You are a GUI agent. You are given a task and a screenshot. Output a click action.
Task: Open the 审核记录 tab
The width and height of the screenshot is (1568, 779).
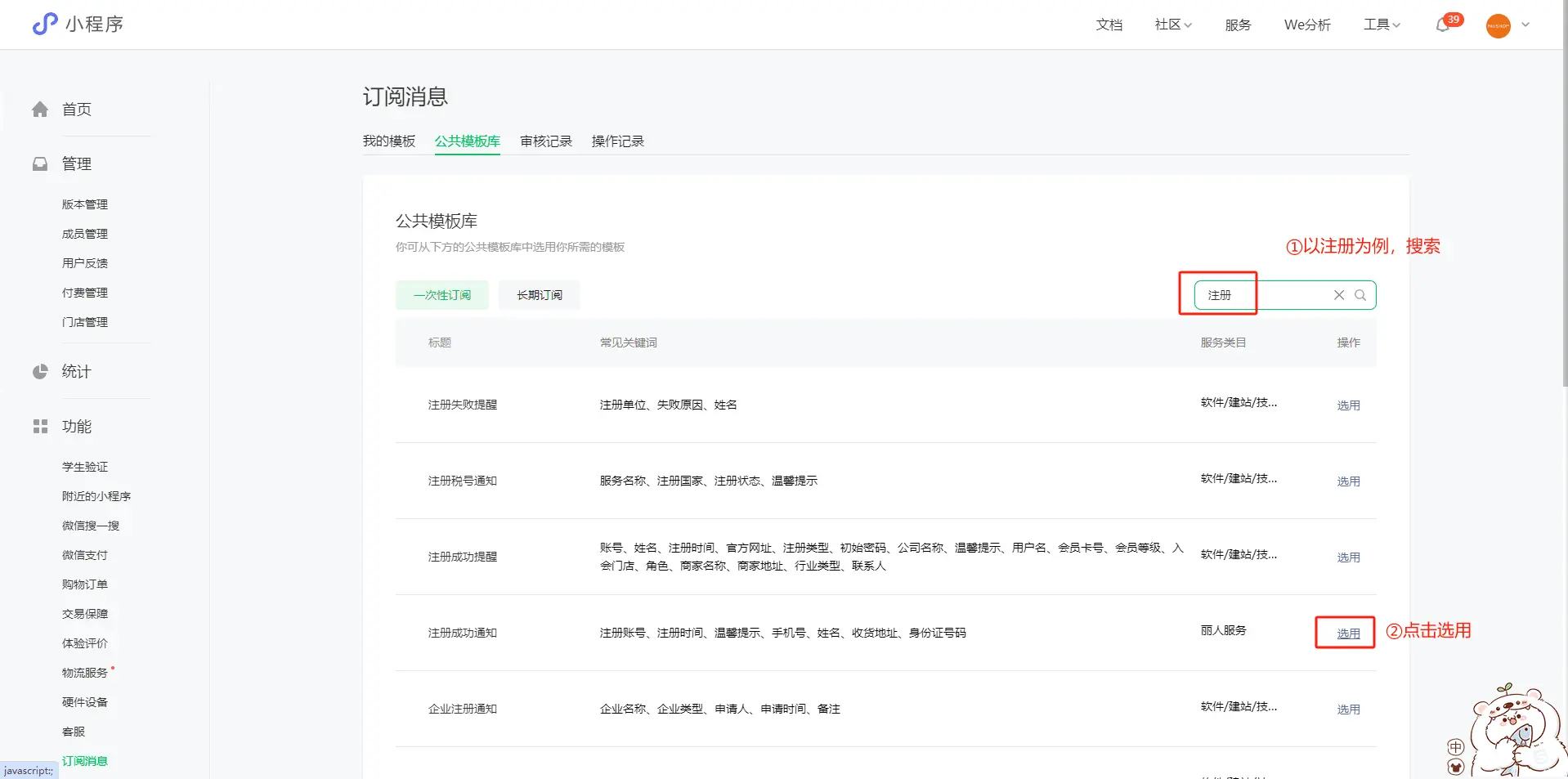(x=546, y=141)
